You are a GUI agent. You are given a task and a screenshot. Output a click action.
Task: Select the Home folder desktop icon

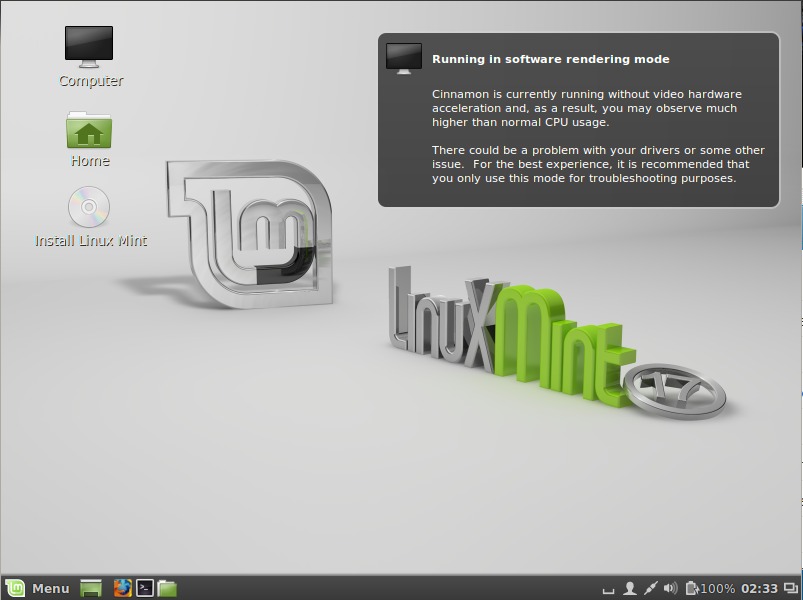[90, 139]
